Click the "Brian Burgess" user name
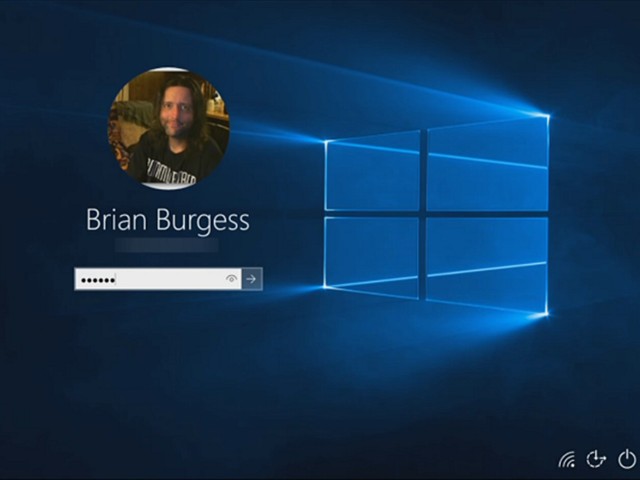The width and height of the screenshot is (640, 480). point(168,222)
